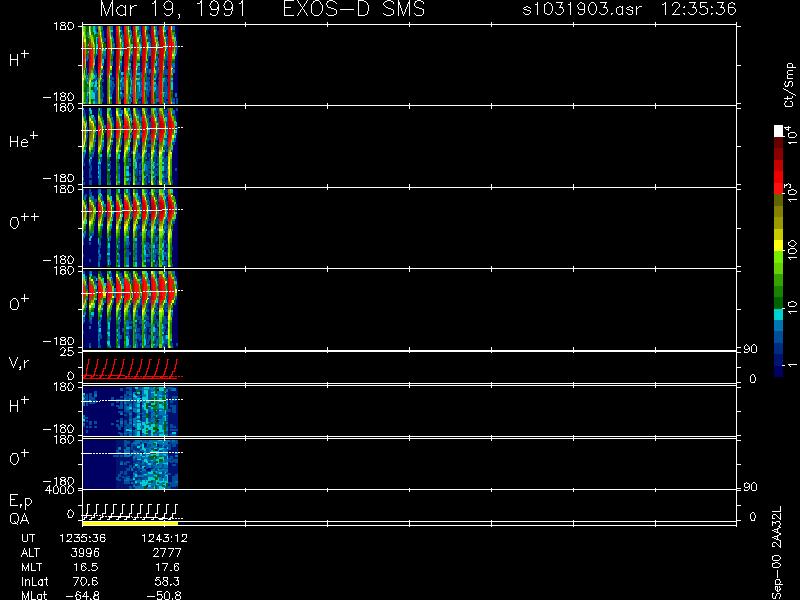
Task: Click the yellow QA status bar
Action: 130,523
